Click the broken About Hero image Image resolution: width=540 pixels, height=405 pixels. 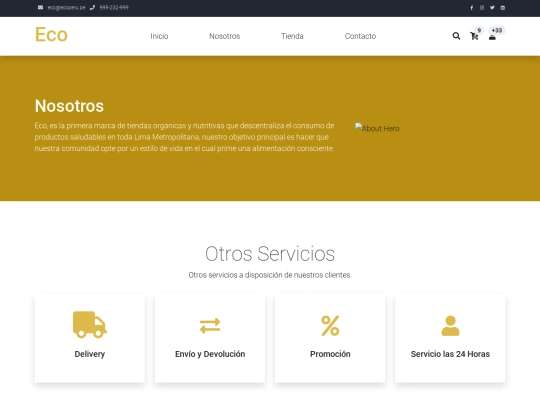[377, 128]
